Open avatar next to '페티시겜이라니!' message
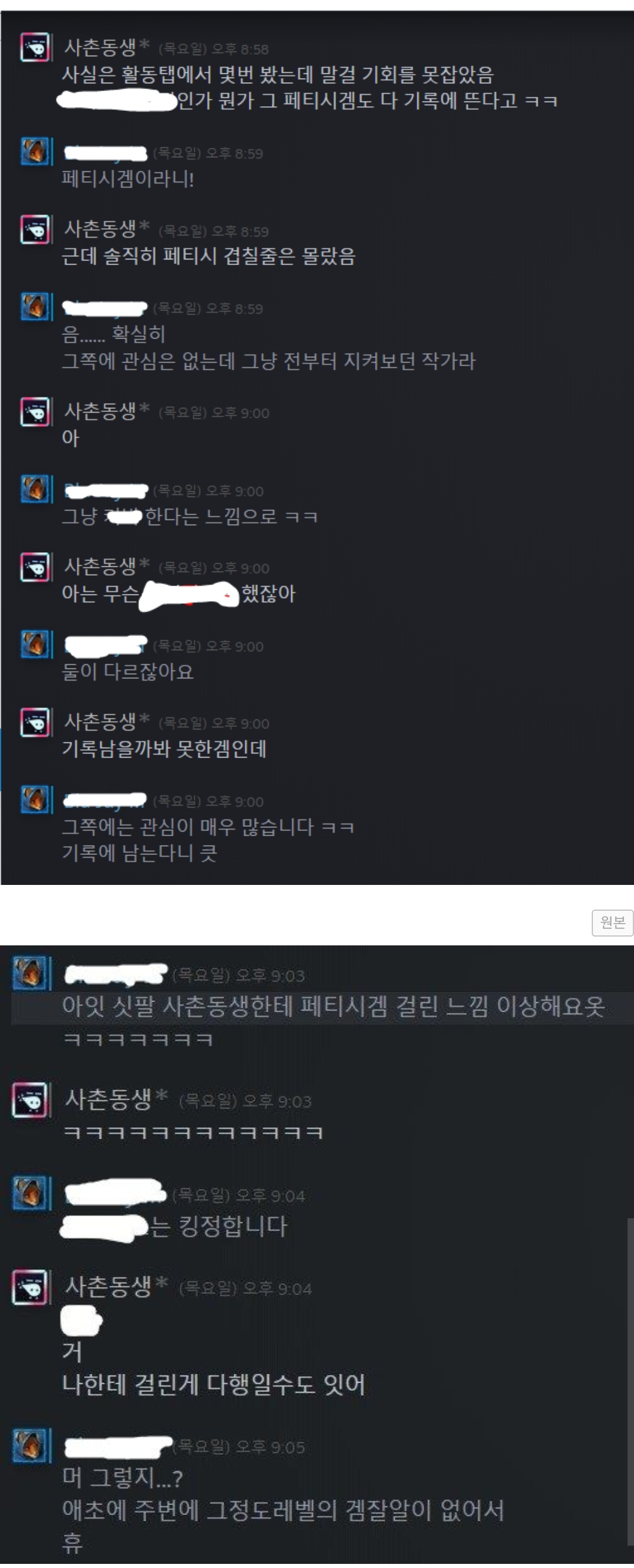The height and width of the screenshot is (1568, 634). (35, 151)
